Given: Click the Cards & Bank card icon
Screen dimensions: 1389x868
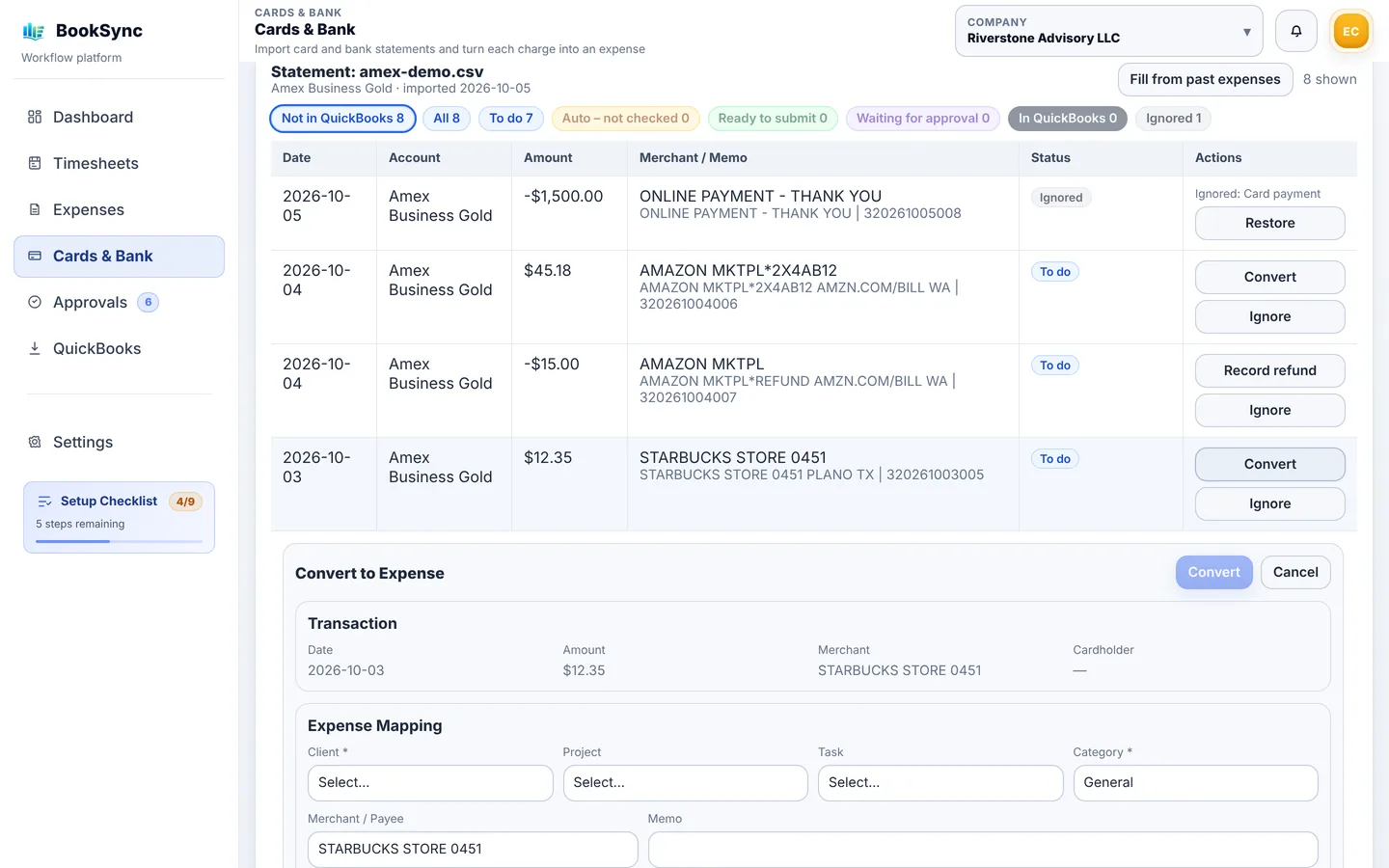Looking at the screenshot, I should tap(35, 256).
